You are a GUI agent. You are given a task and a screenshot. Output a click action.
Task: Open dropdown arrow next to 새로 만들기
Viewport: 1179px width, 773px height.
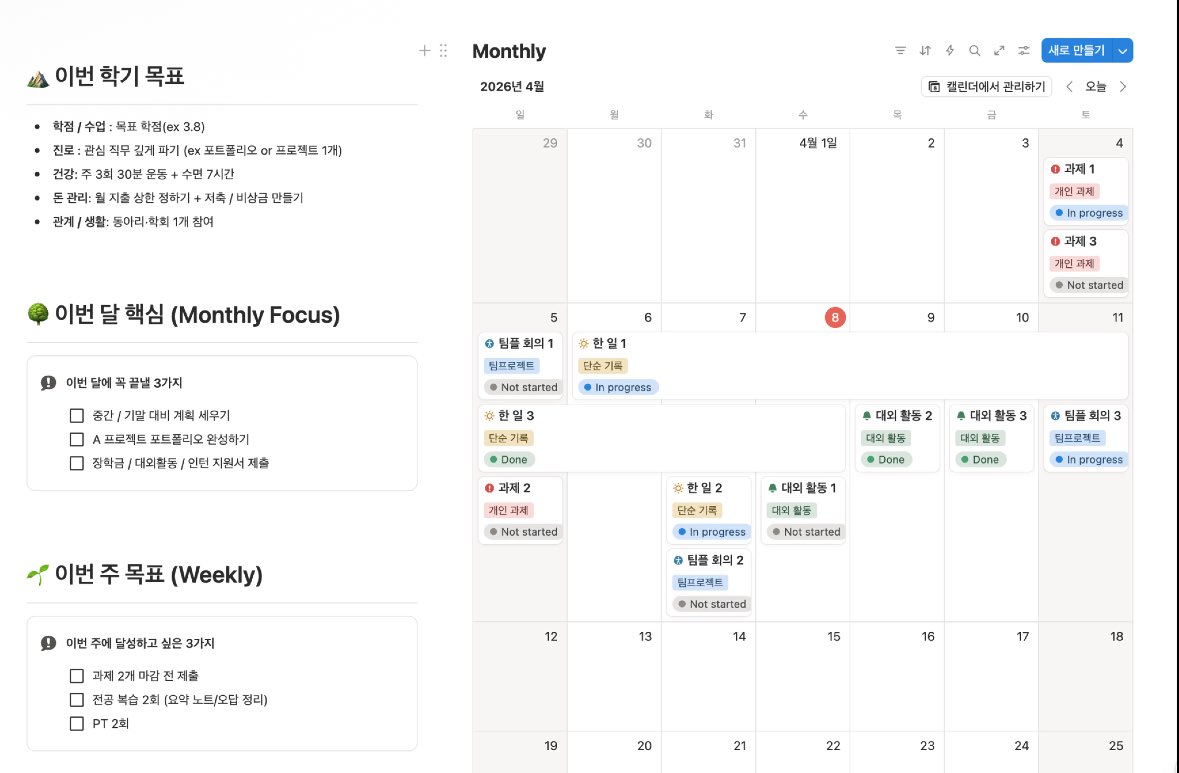click(1123, 50)
